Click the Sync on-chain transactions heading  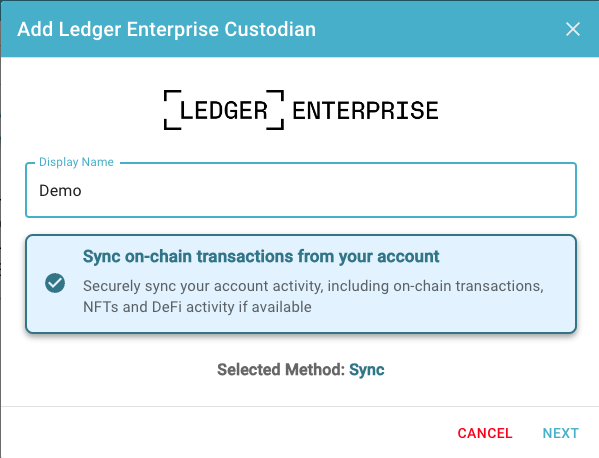[261, 256]
